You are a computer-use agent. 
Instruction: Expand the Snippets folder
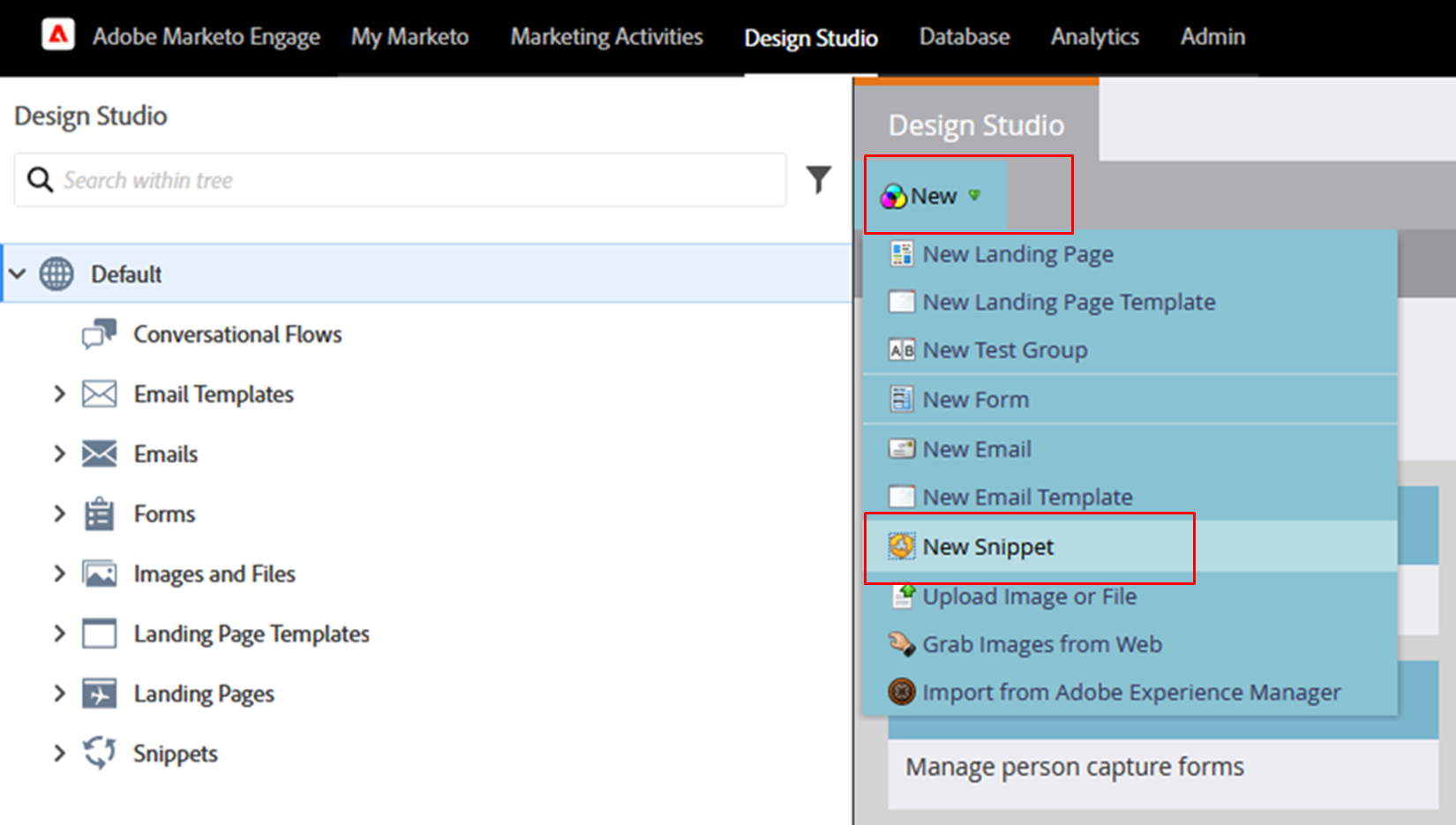(x=59, y=753)
